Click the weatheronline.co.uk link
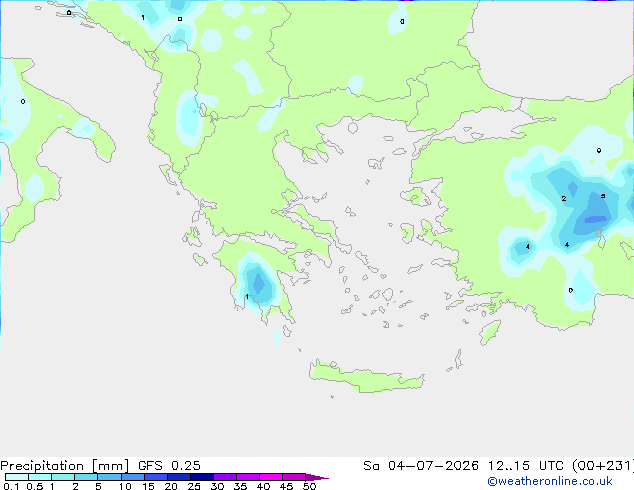634x490 pixels. pyautogui.click(x=550, y=481)
